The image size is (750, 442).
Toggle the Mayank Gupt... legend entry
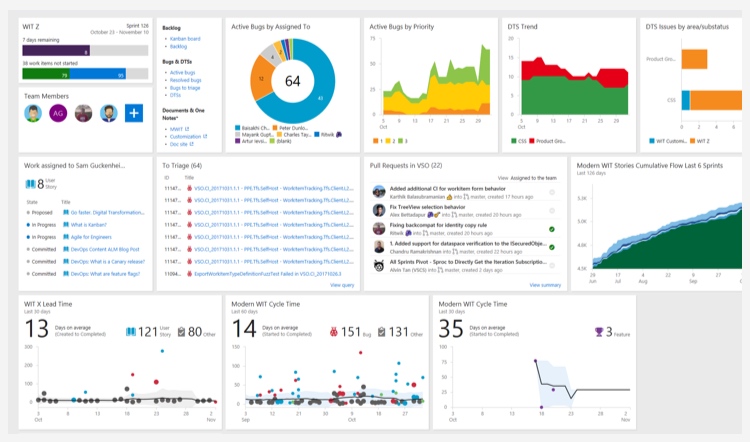point(254,134)
